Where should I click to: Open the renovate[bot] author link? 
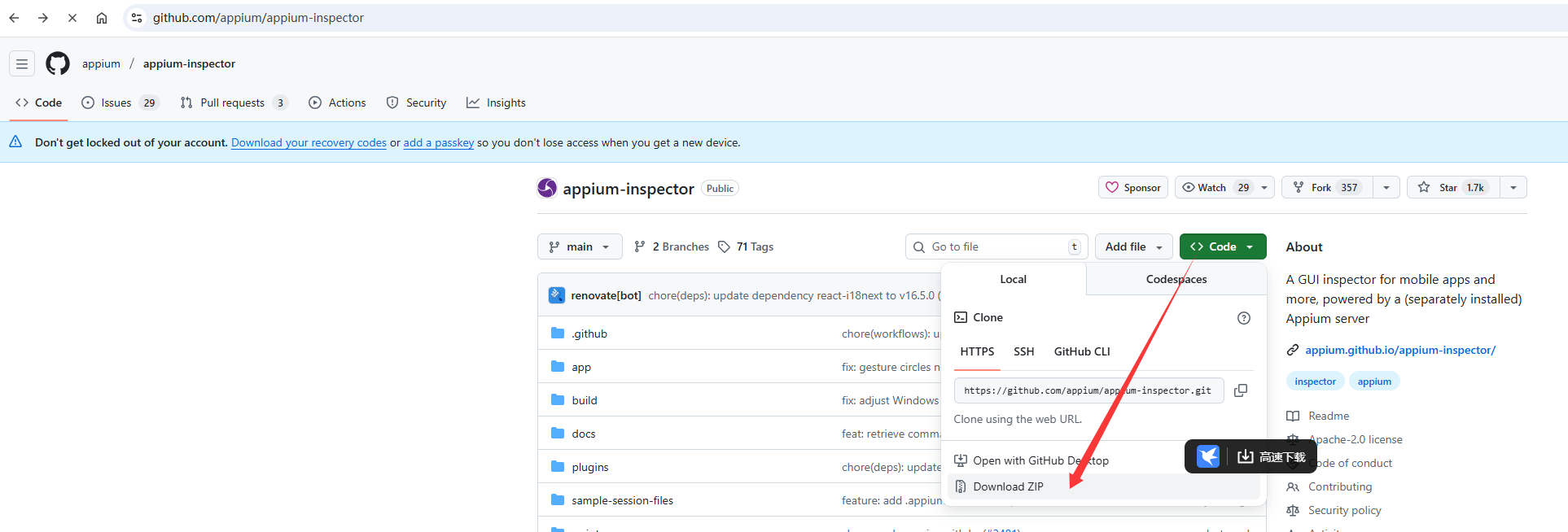click(607, 295)
